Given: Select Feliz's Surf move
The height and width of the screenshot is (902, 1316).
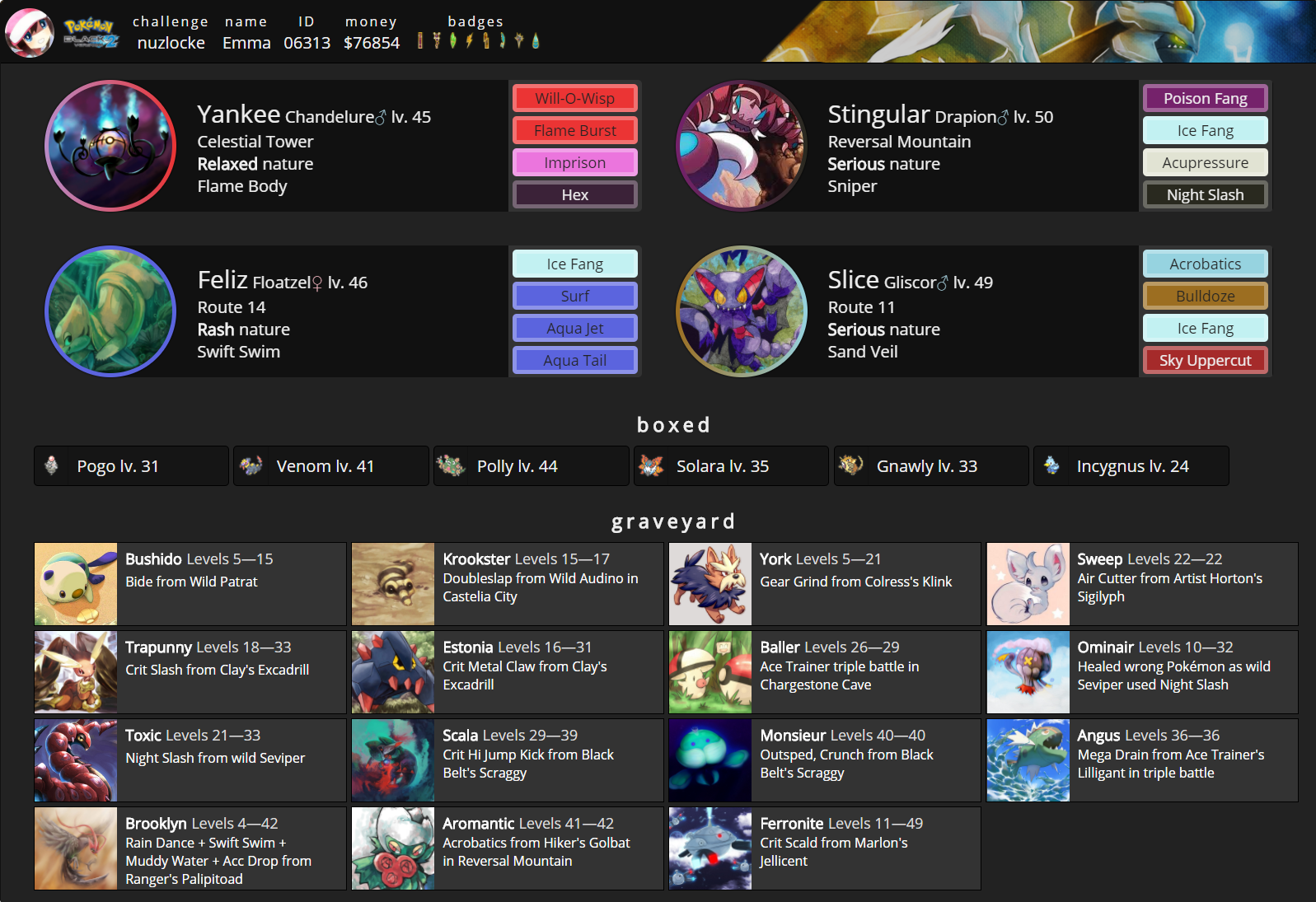Looking at the screenshot, I should pyautogui.click(x=575, y=297).
